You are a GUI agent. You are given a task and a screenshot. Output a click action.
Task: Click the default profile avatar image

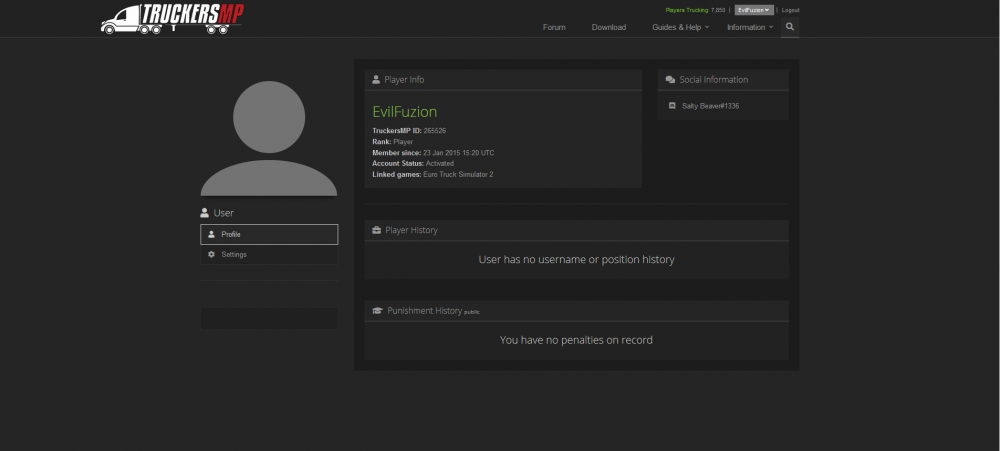pyautogui.click(x=268, y=137)
